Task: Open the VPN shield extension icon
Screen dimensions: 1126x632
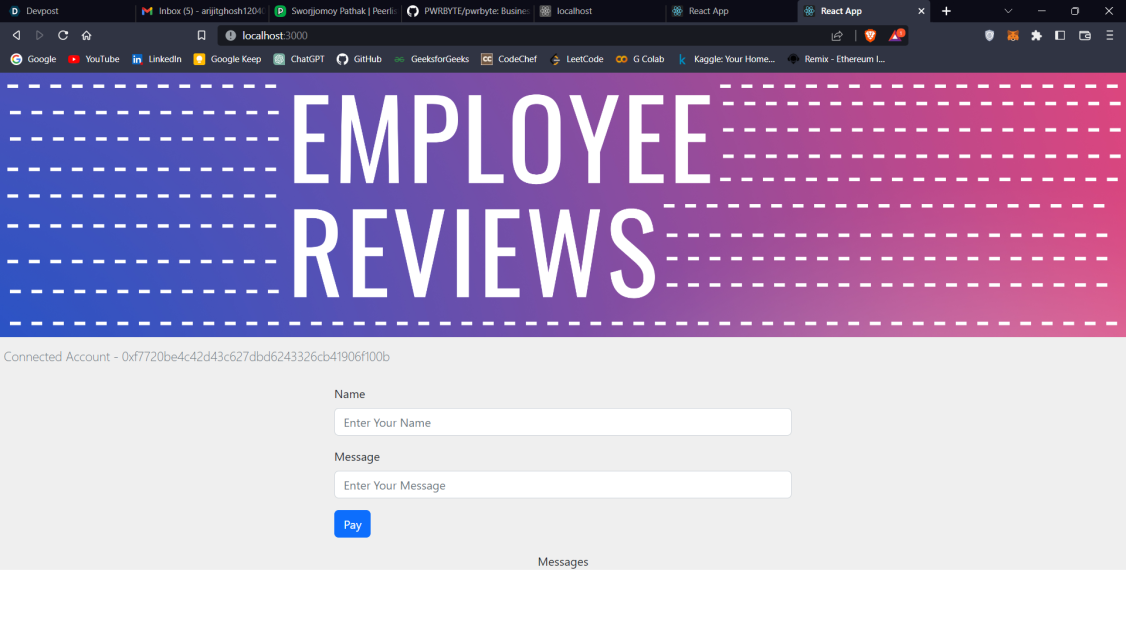Action: [x=990, y=35]
